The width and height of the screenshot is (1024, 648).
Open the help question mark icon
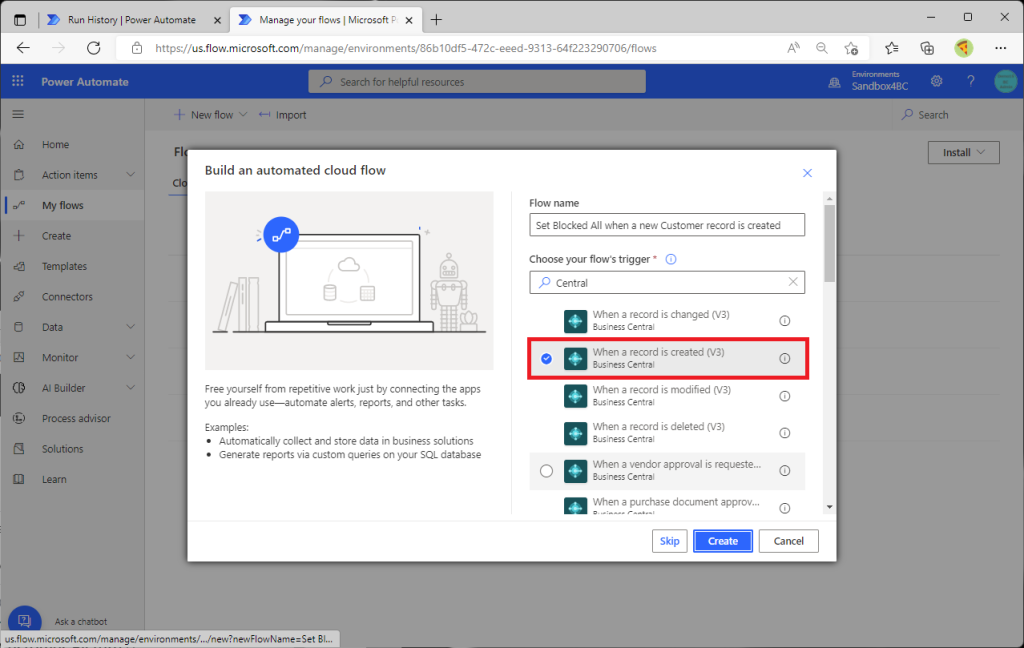[970, 81]
